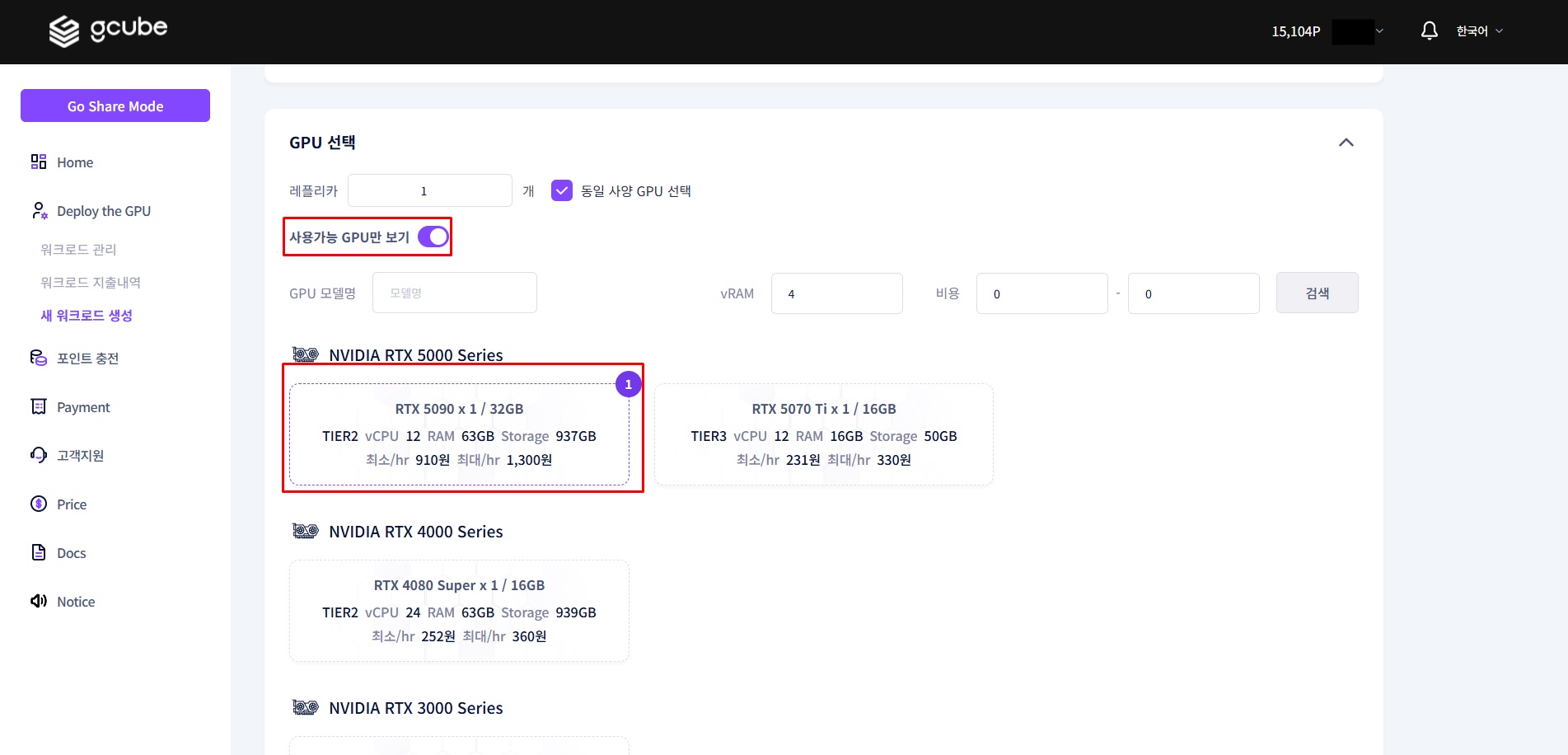Click the 15,104P points balance
The image size is (1568, 755).
coord(1296,31)
